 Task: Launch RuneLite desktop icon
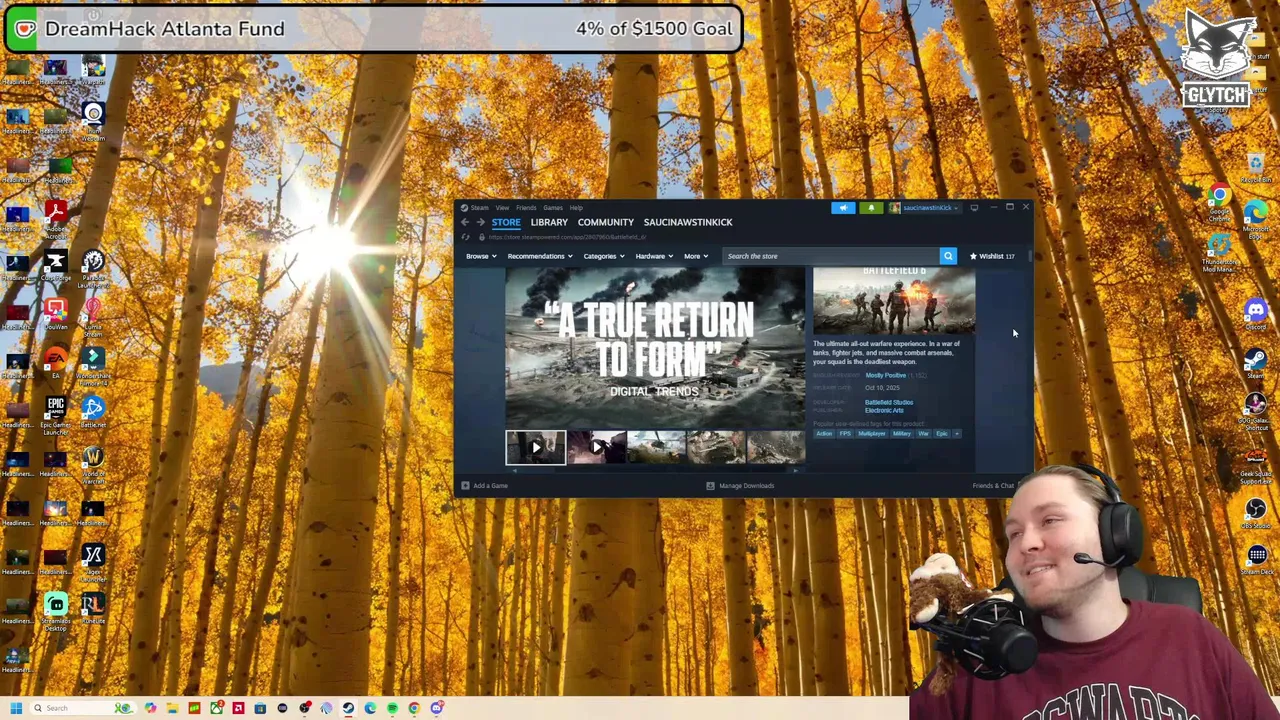tap(93, 604)
